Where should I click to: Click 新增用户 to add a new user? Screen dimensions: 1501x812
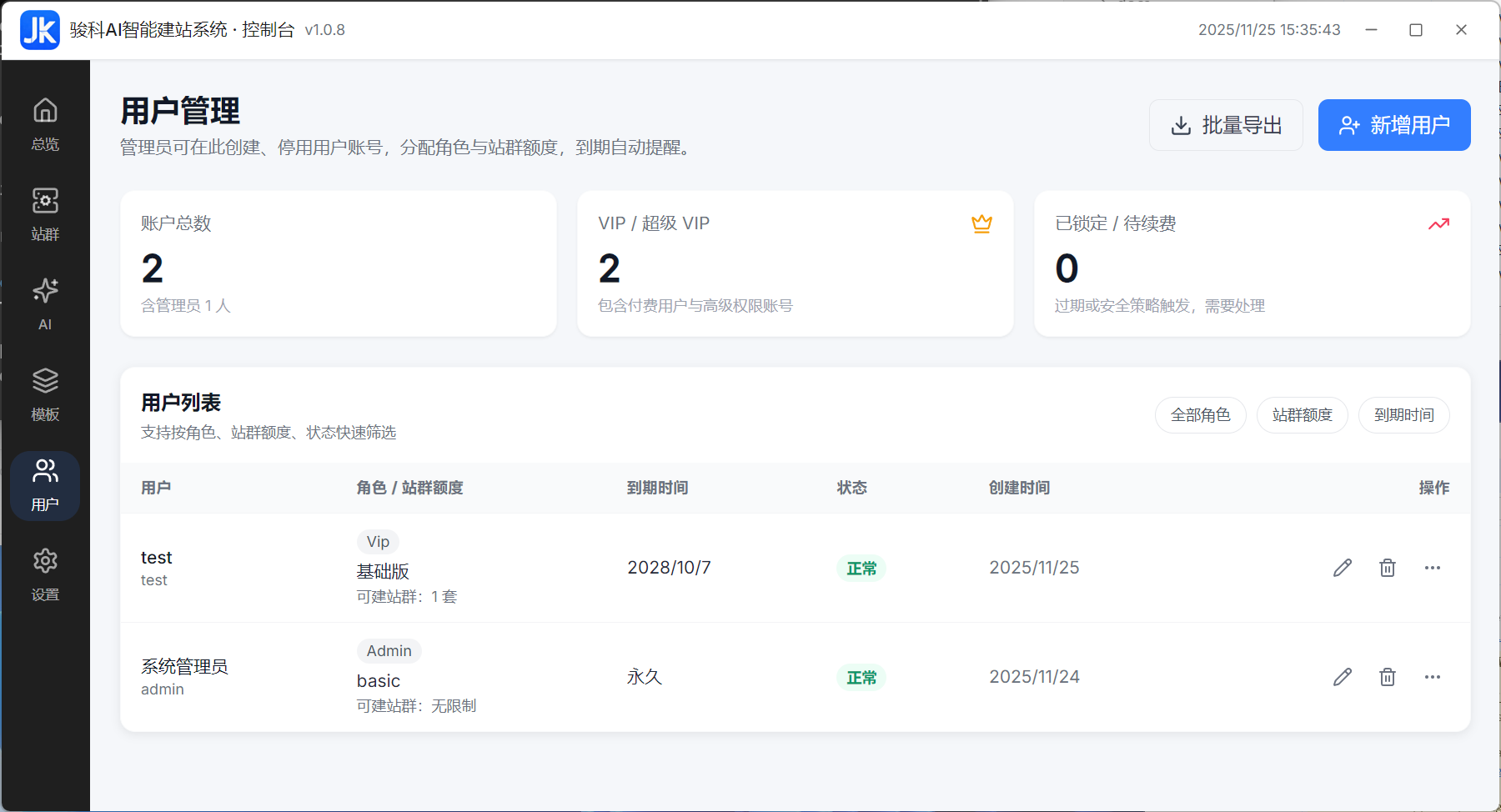pos(1393,124)
